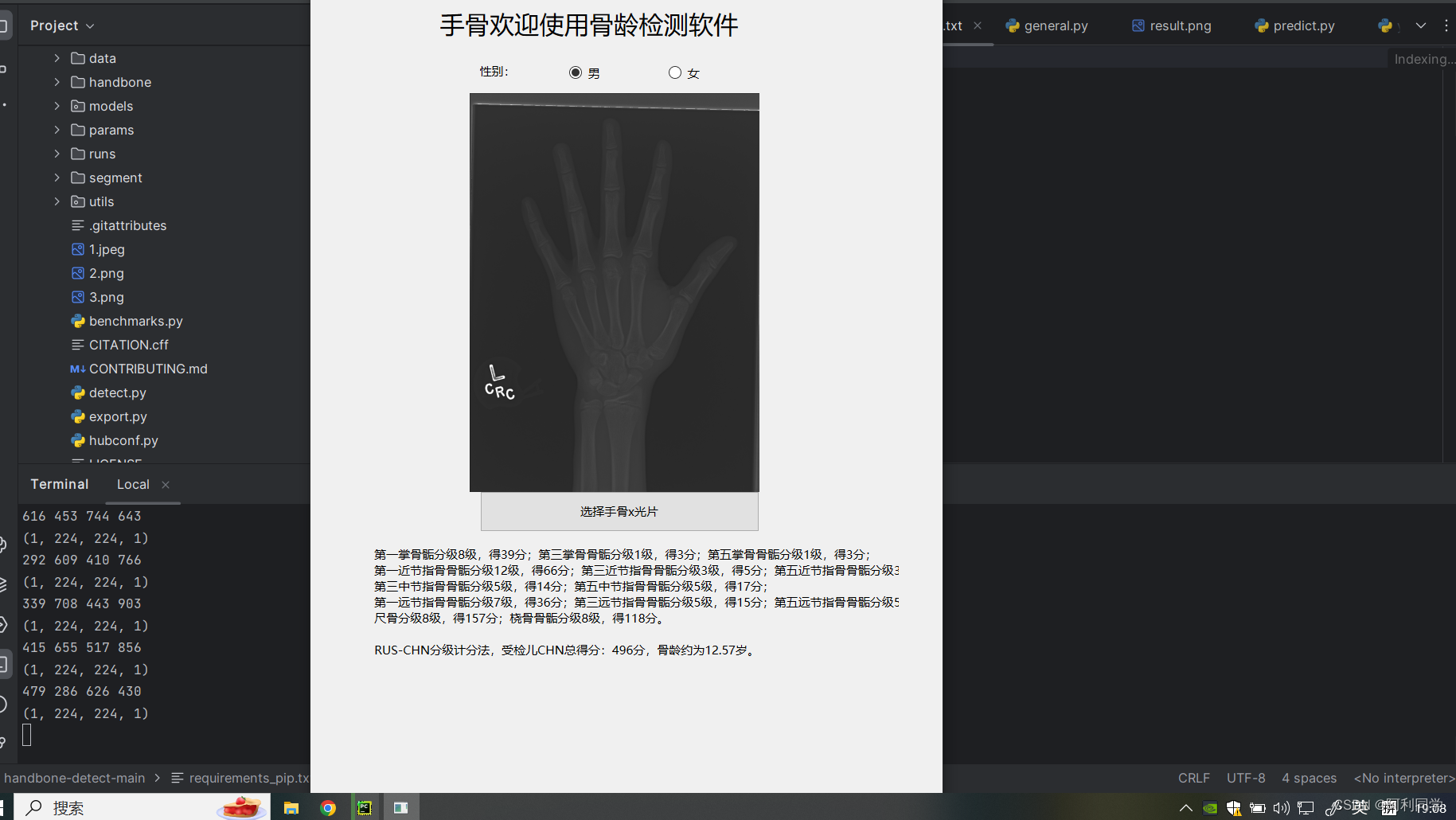Click the image file icon beside 1.jpeg
The width and height of the screenshot is (1456, 820).
[x=78, y=249]
